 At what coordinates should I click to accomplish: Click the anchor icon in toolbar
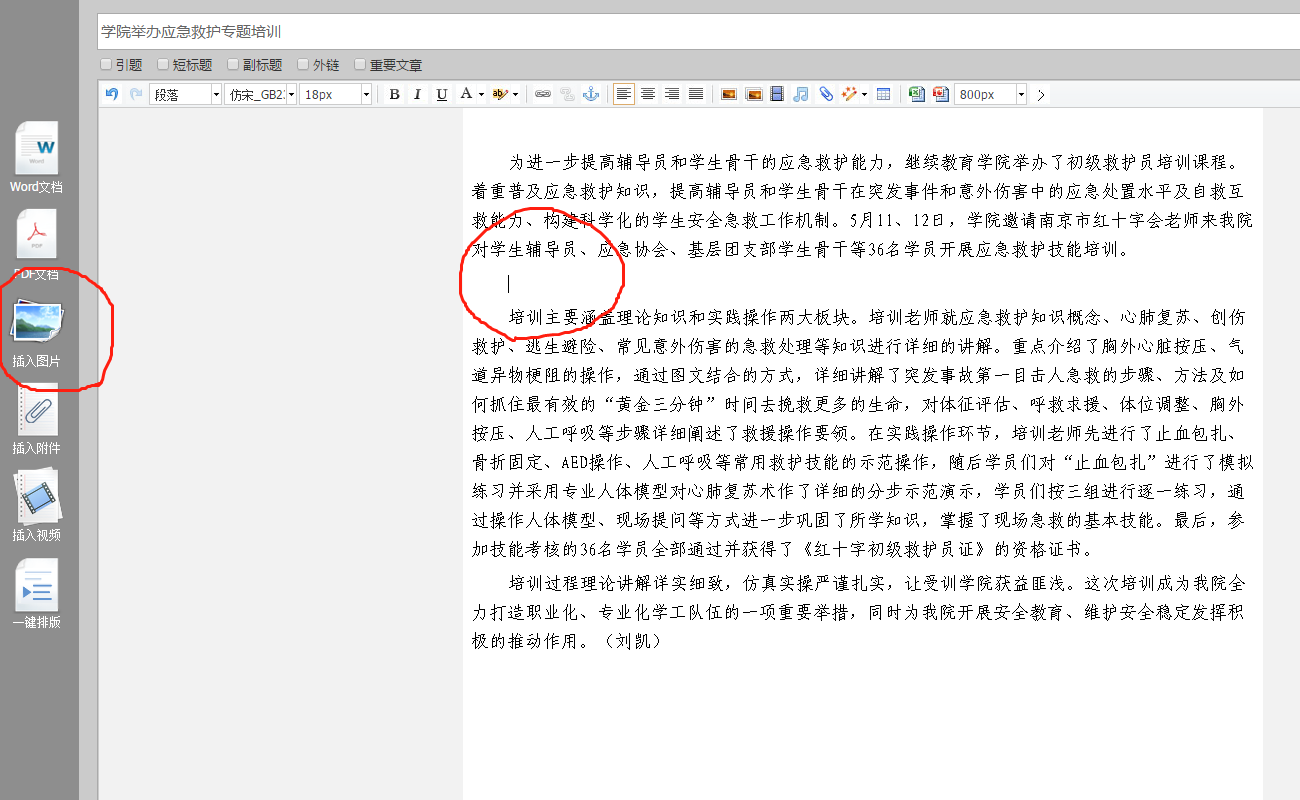pos(591,94)
